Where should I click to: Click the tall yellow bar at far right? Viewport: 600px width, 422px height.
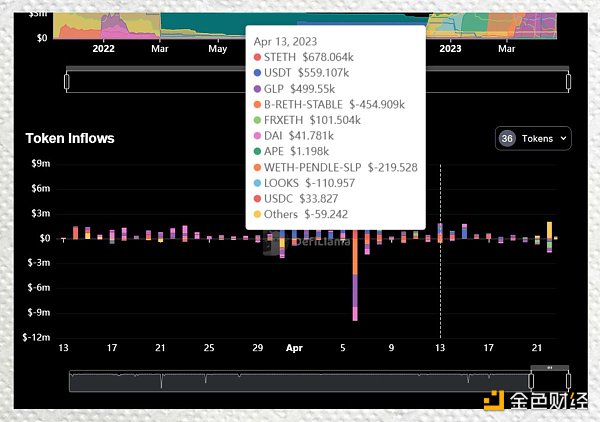click(550, 230)
